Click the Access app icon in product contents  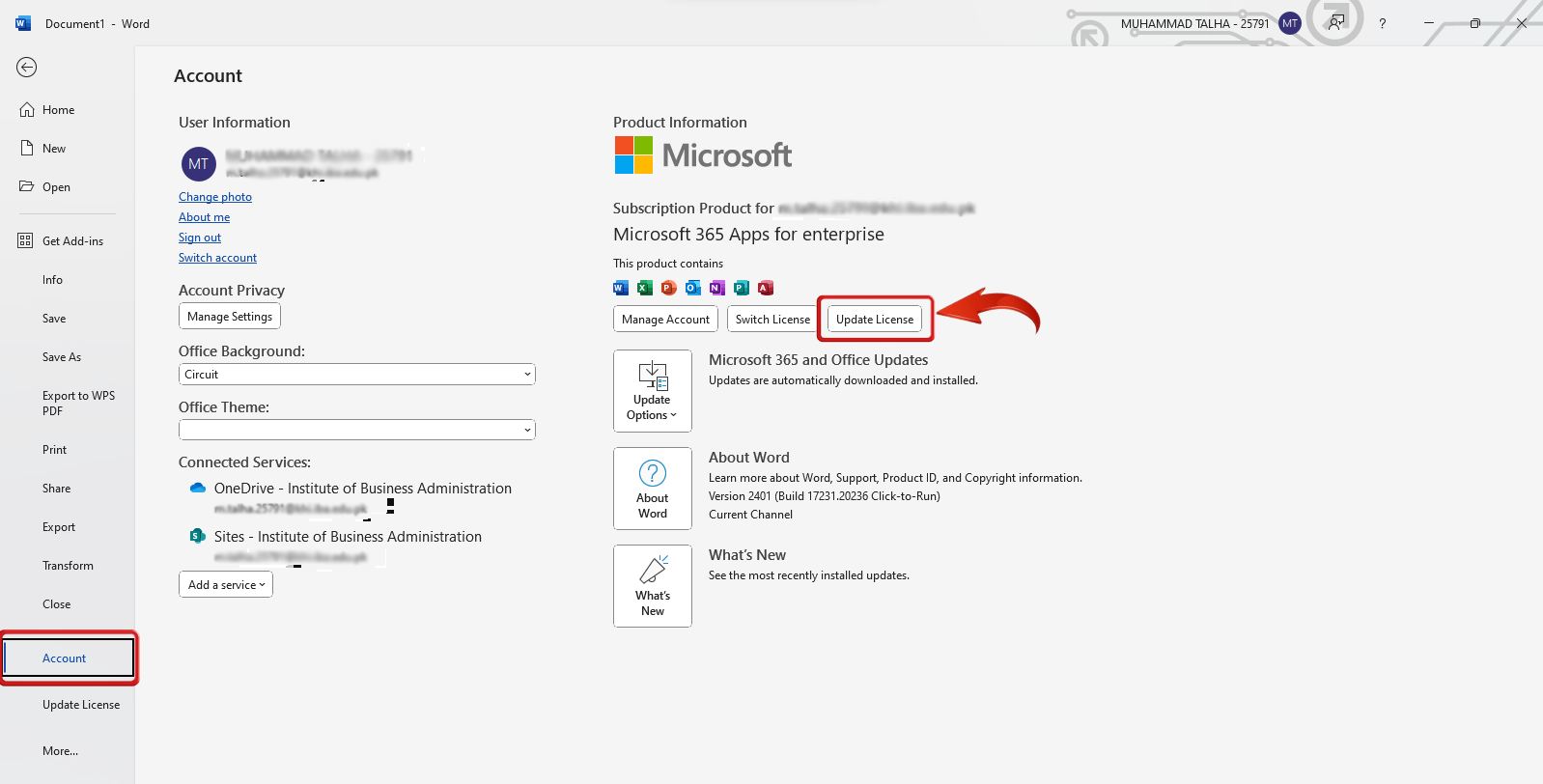(766, 288)
